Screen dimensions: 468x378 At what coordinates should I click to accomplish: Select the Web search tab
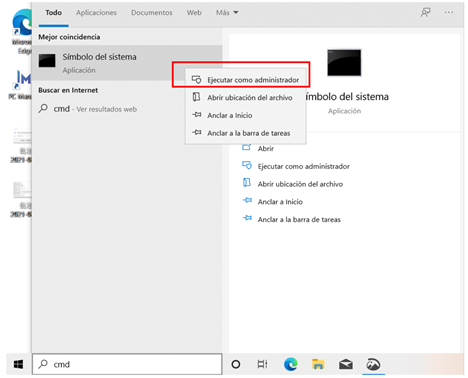pos(194,13)
